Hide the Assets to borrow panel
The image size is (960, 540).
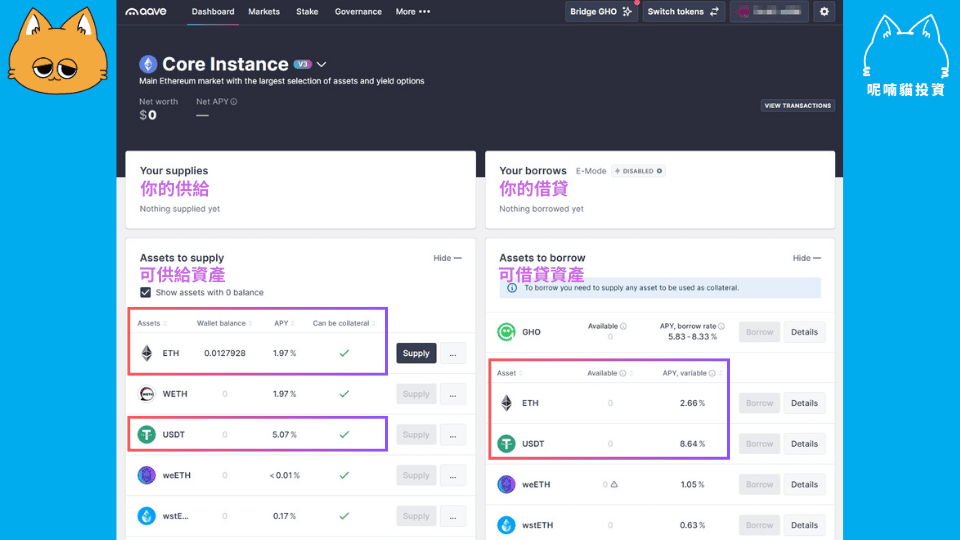click(x=806, y=258)
